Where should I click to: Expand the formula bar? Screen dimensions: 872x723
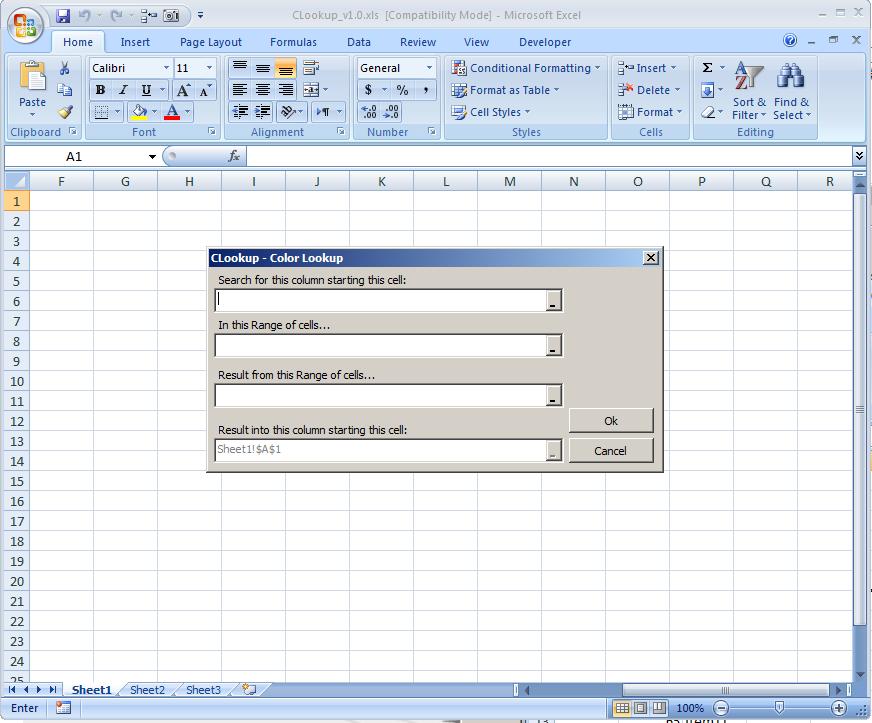pos(859,156)
